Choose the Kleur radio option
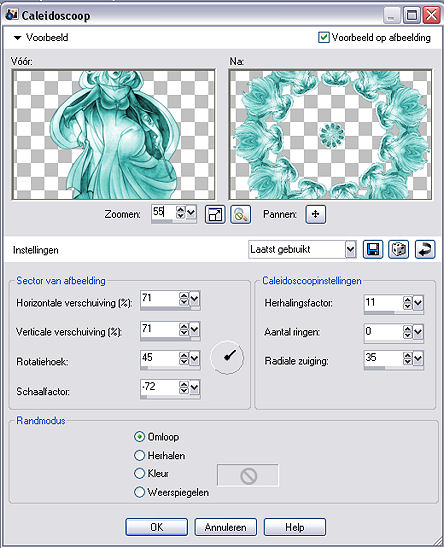The width and height of the screenshot is (444, 548). 139,473
